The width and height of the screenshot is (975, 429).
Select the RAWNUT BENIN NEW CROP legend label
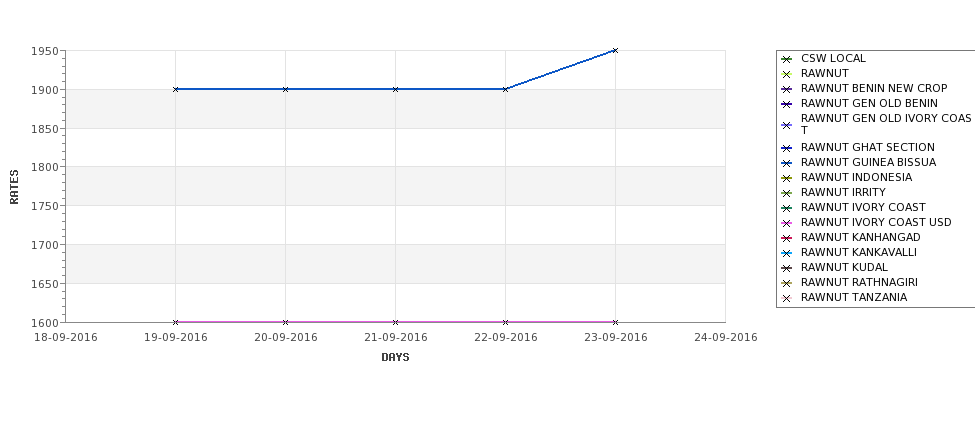click(874, 88)
